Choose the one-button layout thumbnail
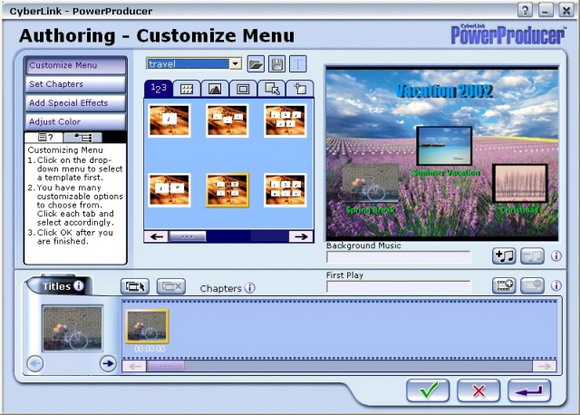The width and height of the screenshot is (580, 415). tap(169, 121)
